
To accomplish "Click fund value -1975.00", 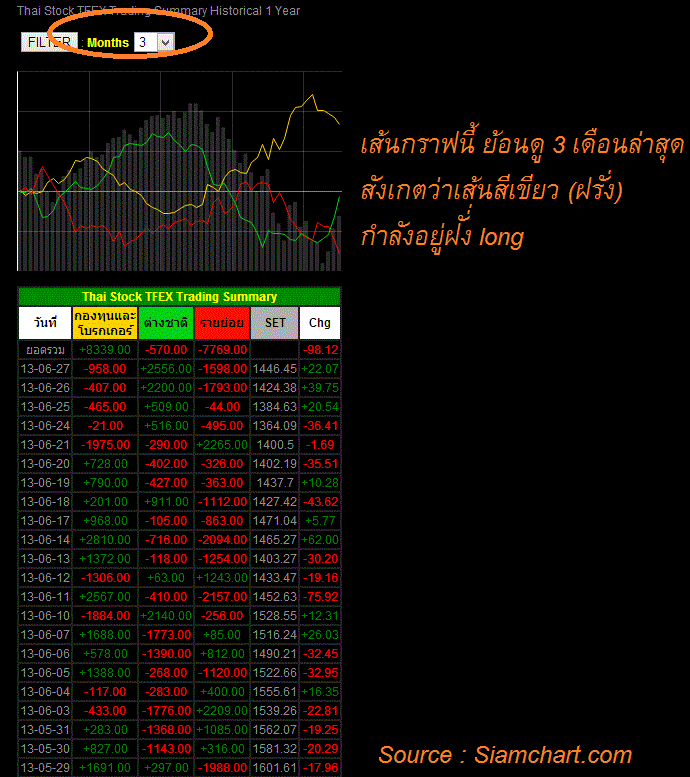I will pos(105,444).
